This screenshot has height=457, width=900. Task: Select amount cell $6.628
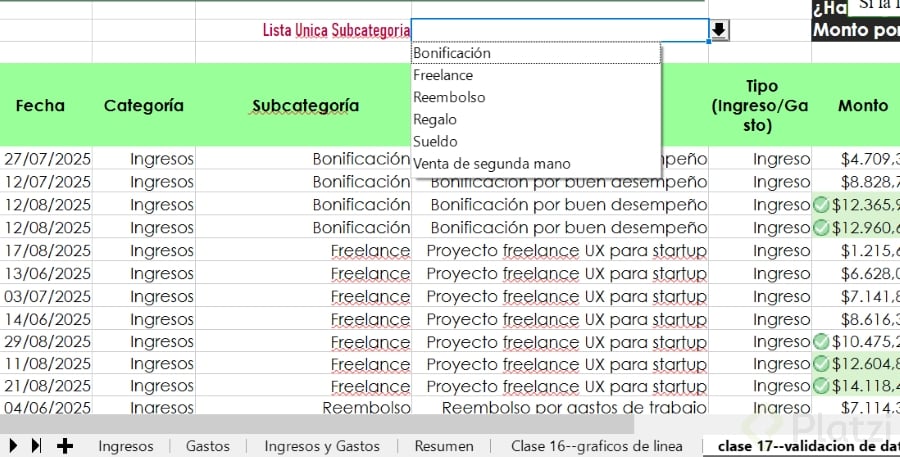[x=856, y=273]
